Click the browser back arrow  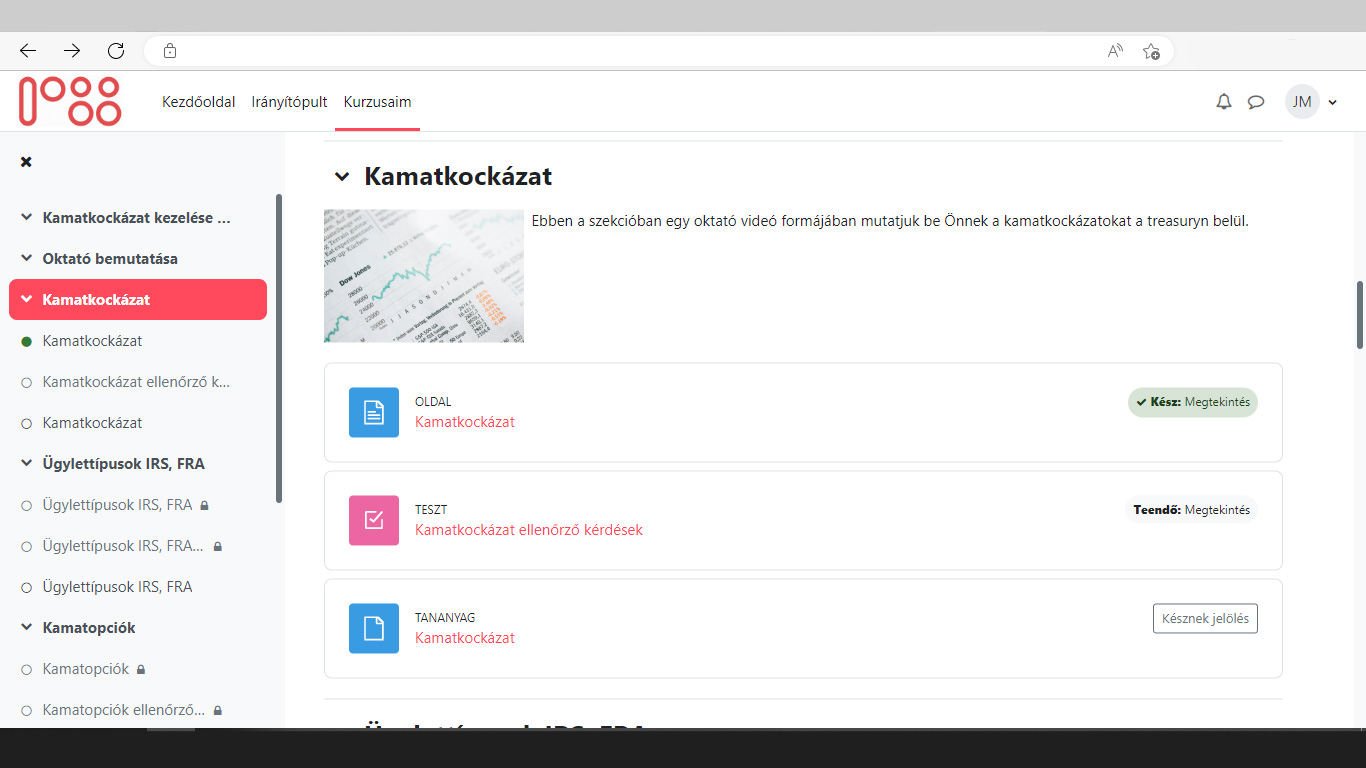pyautogui.click(x=27, y=50)
